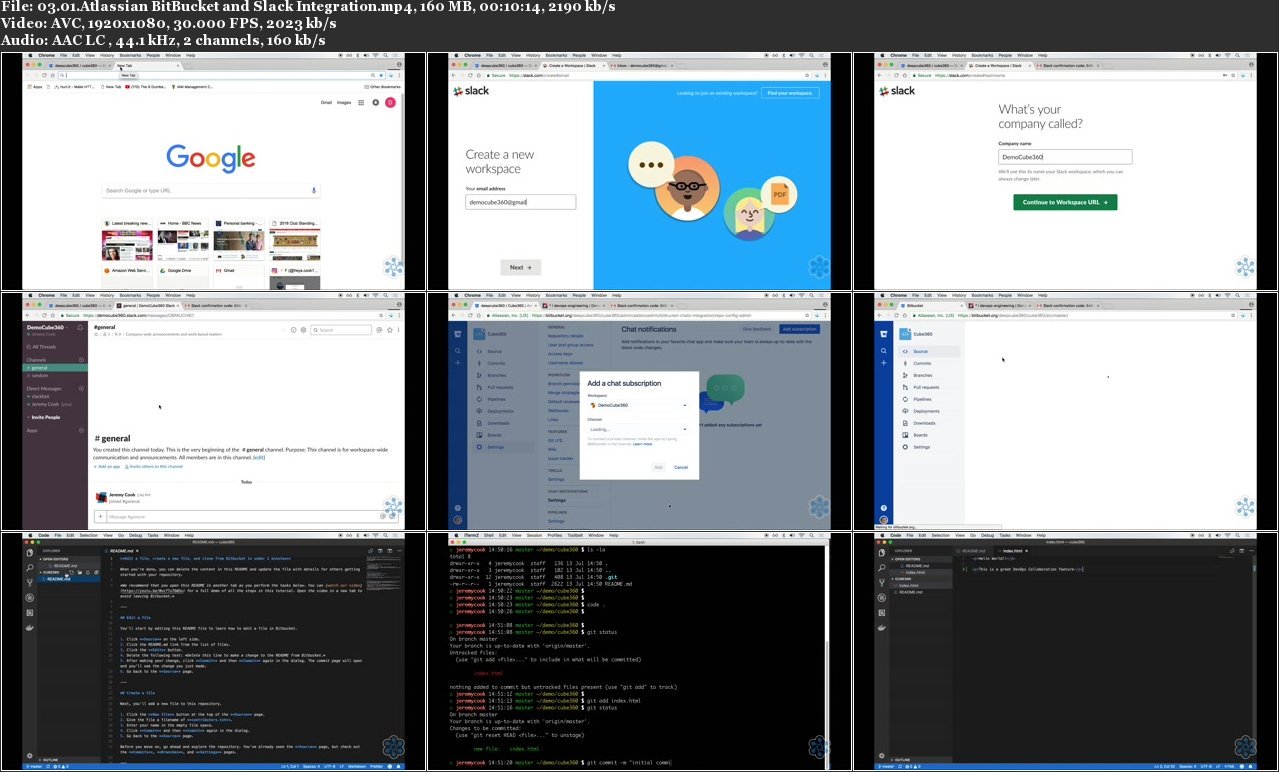1279x772 pixels.
Task: Open the Home - BBC News thumbnail tile
Action: click(183, 239)
